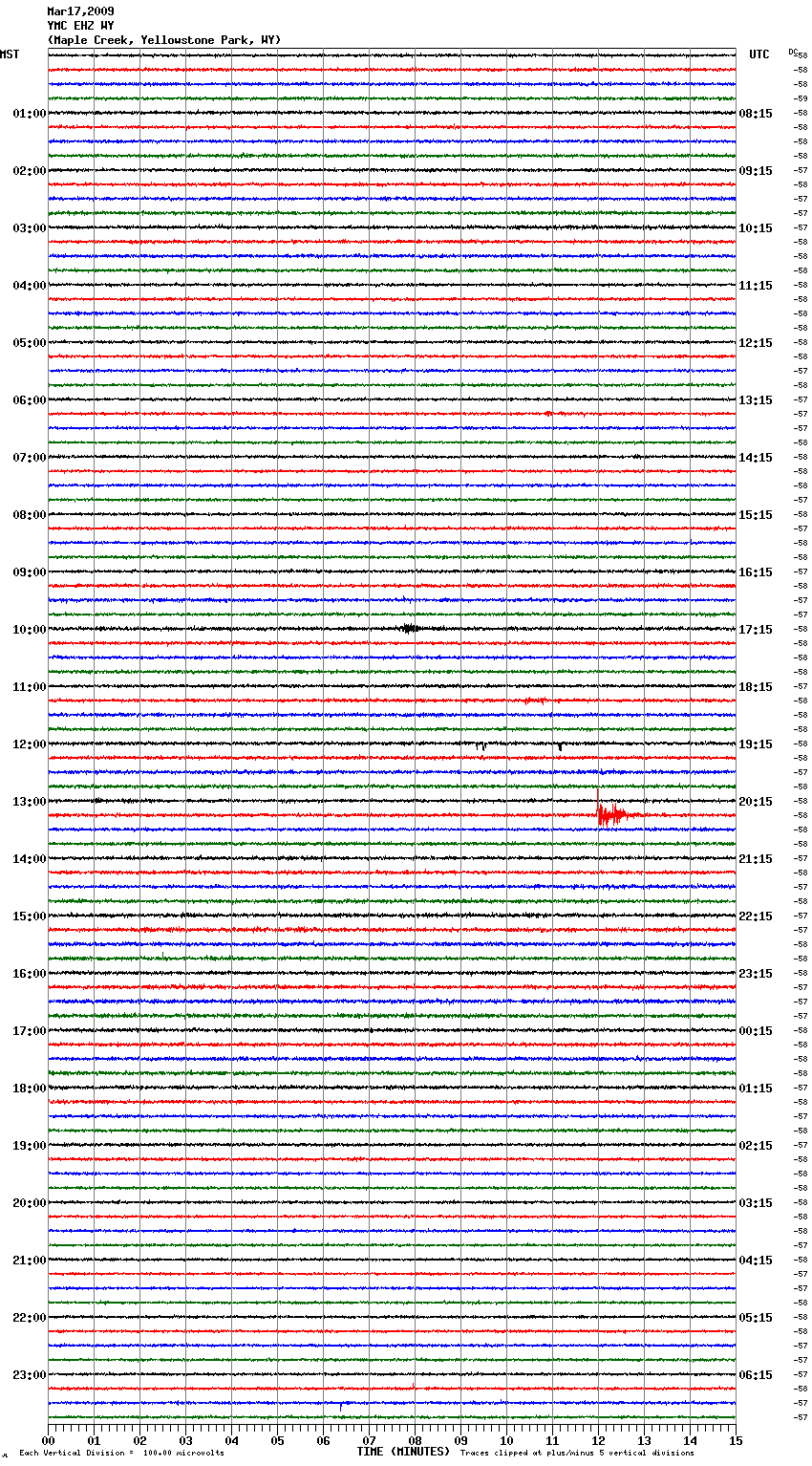
Task: Select the "15:00" MST hour label
Action: [30, 916]
